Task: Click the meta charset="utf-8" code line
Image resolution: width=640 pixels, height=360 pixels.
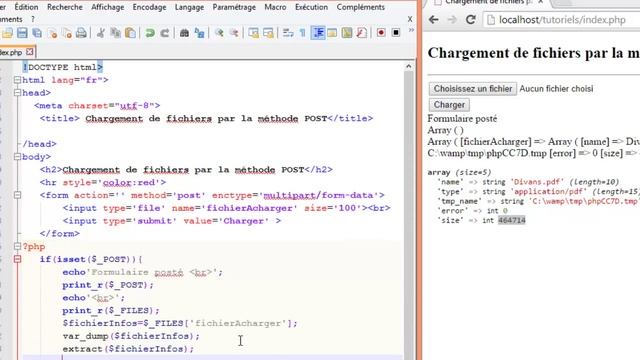Action: (x=97, y=106)
